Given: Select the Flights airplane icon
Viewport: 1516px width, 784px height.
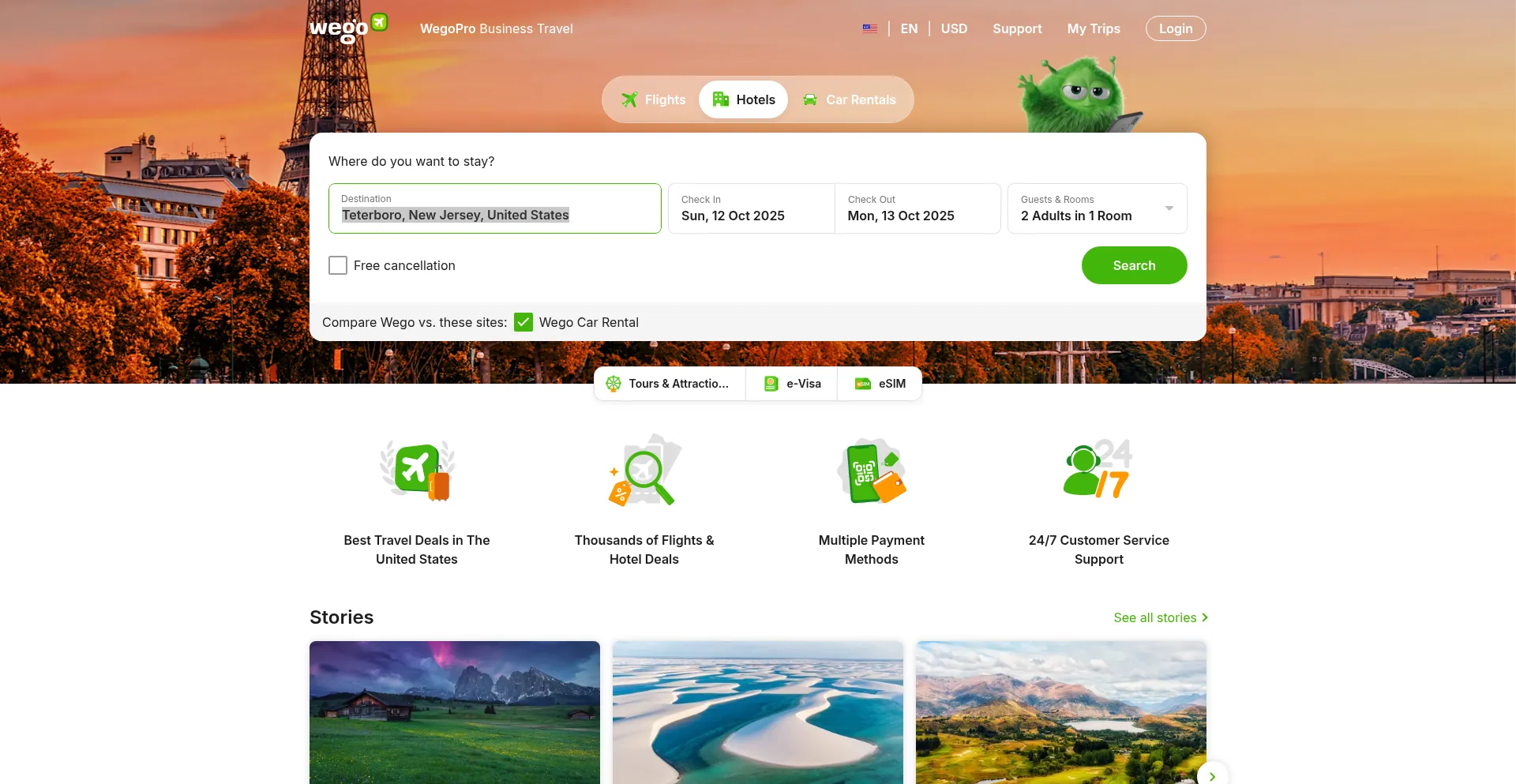Looking at the screenshot, I should coord(629,99).
